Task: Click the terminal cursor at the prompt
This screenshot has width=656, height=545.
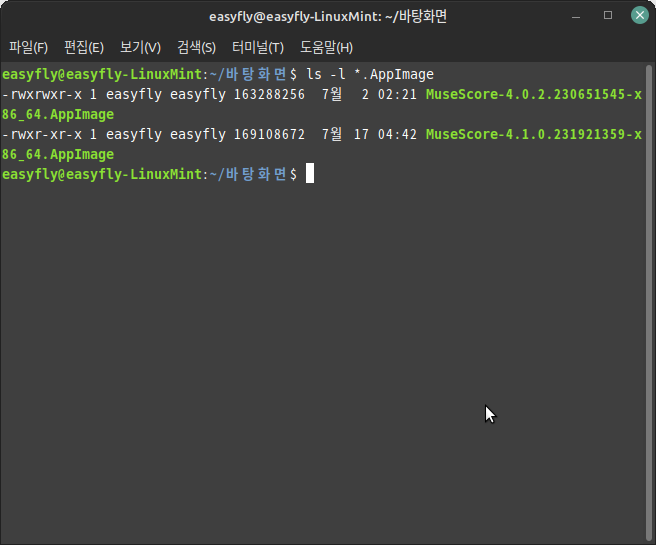Action: 310,174
